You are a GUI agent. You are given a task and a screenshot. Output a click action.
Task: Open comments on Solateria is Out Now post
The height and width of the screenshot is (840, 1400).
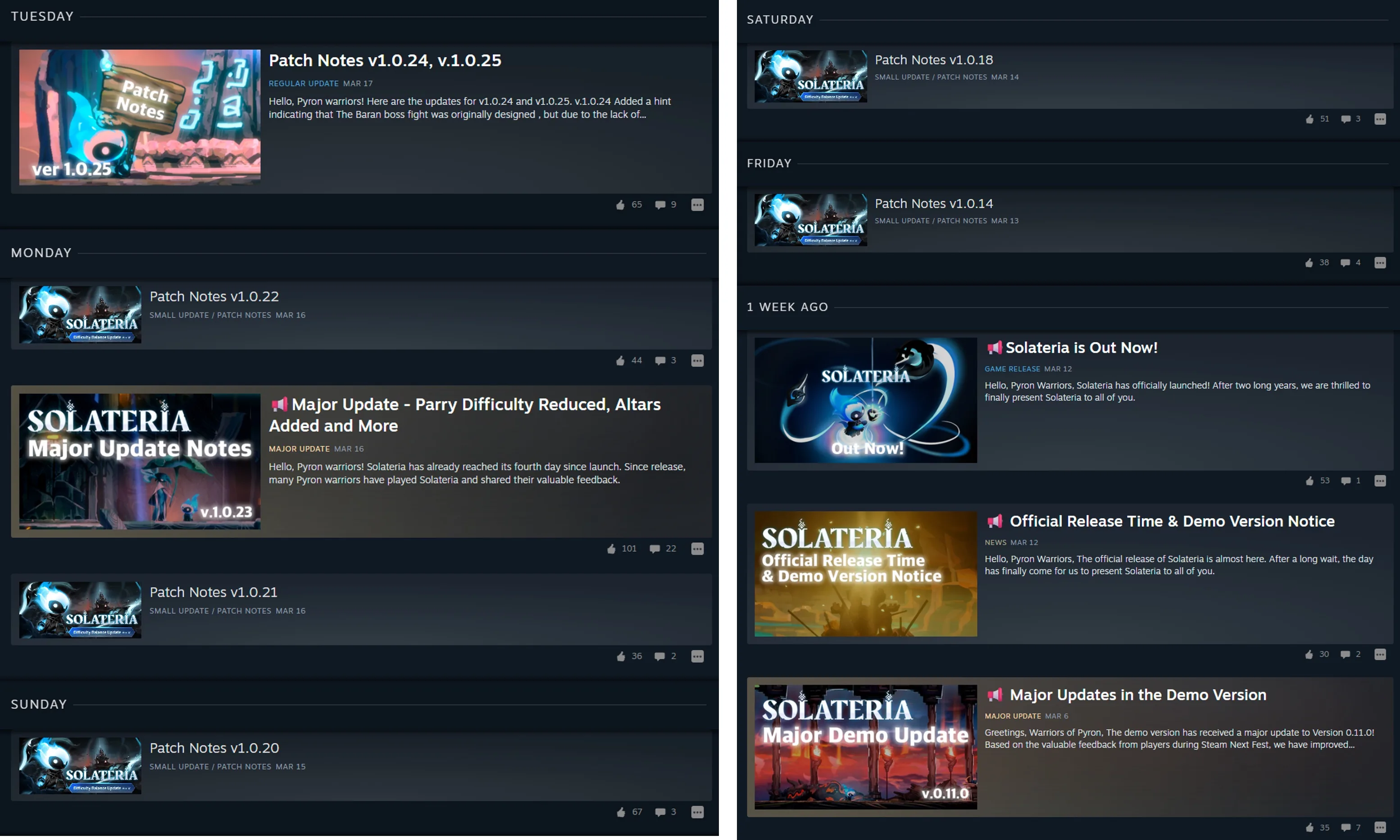tap(1351, 481)
